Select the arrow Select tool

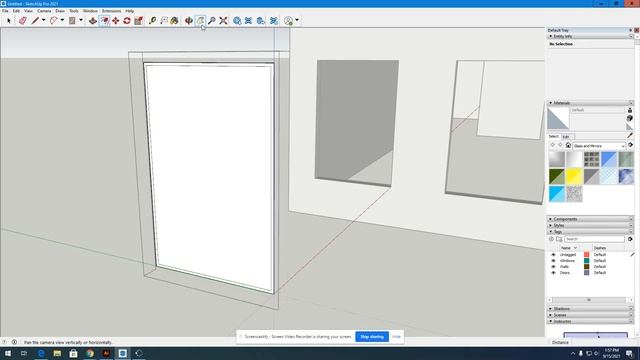[9, 20]
